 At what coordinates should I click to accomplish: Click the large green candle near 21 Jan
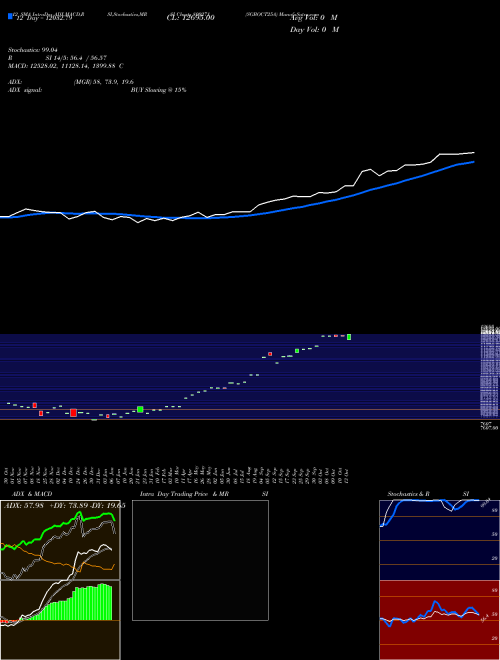point(140,410)
